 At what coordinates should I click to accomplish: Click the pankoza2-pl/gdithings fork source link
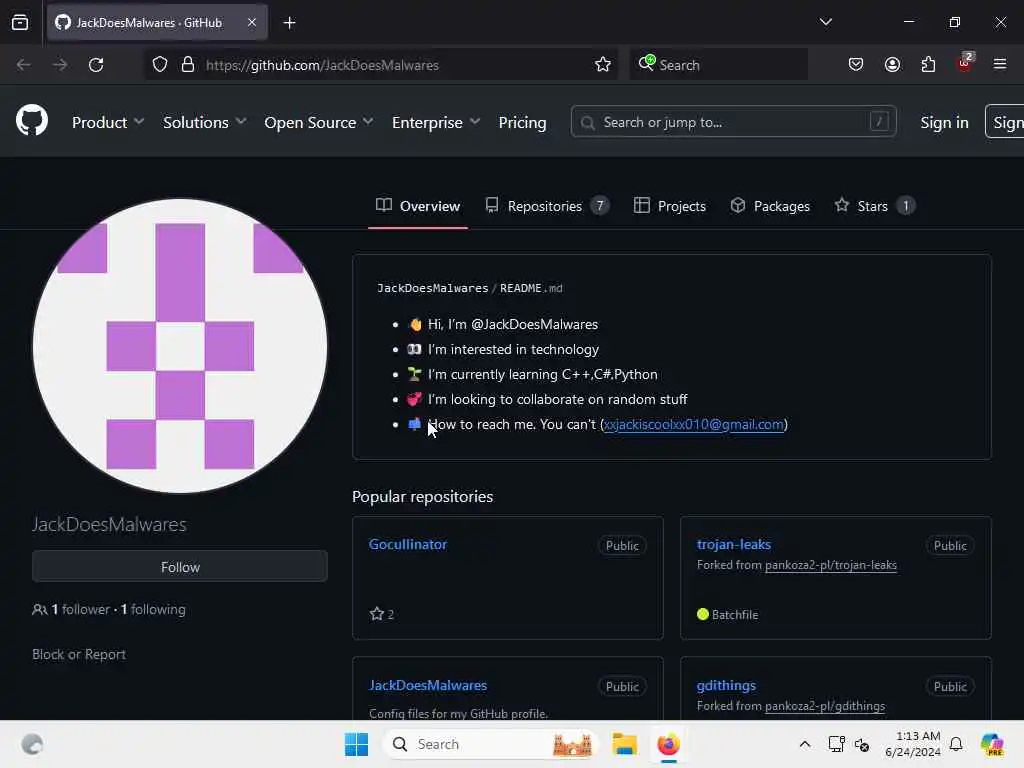click(x=825, y=706)
